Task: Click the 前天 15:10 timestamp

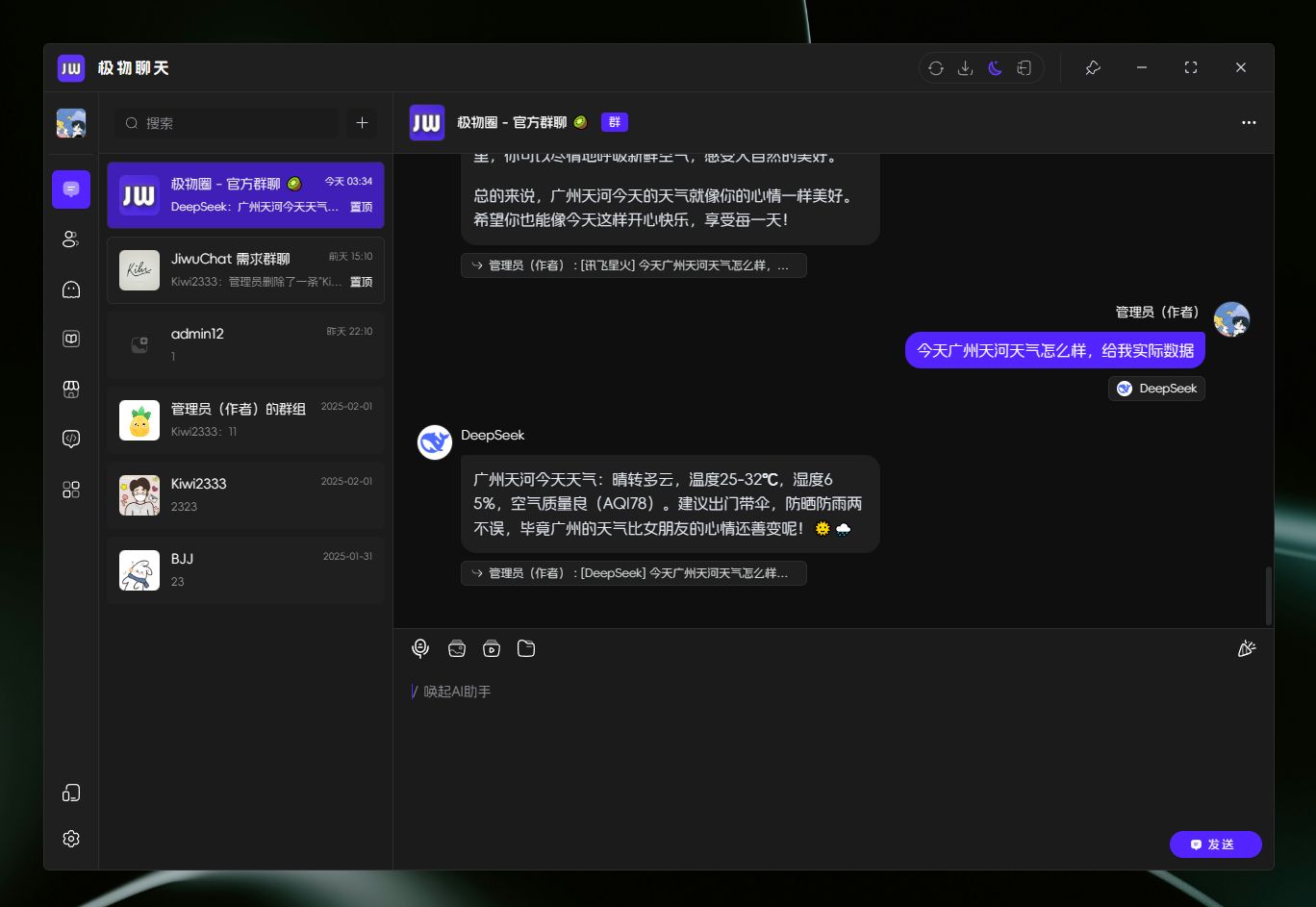Action: tap(350, 256)
